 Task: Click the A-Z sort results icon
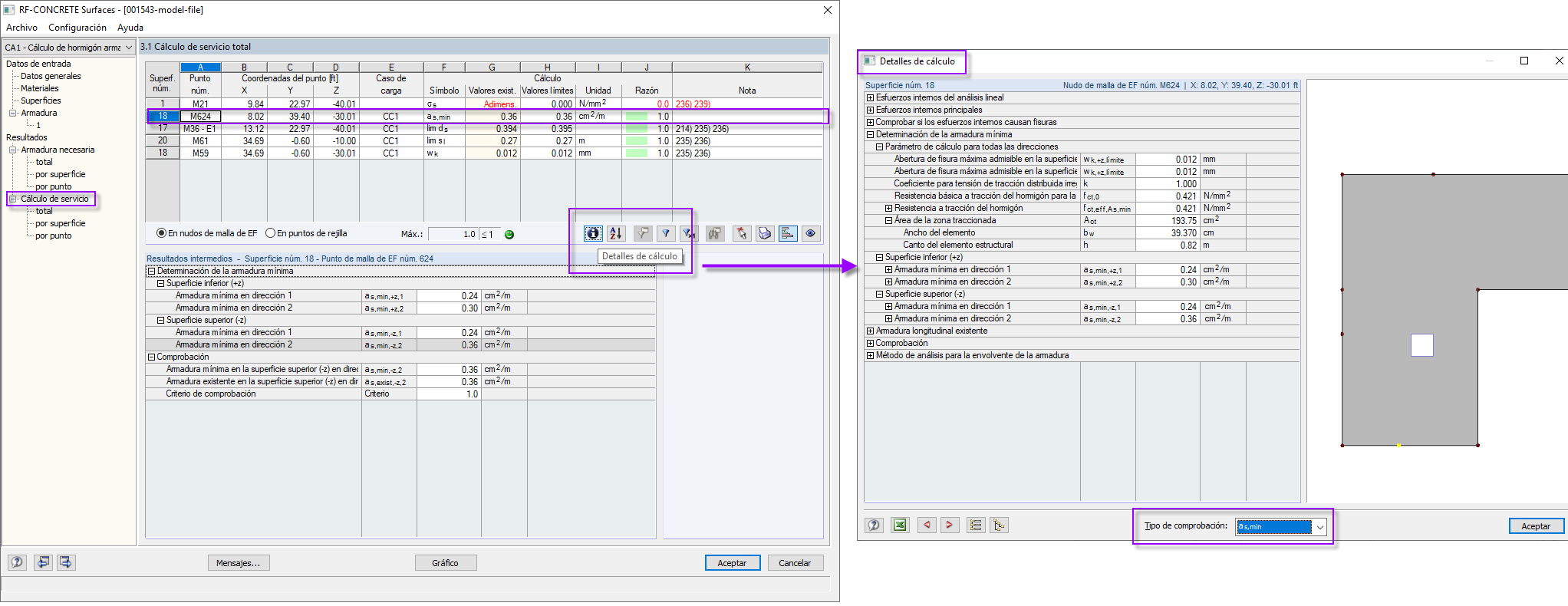(616, 233)
